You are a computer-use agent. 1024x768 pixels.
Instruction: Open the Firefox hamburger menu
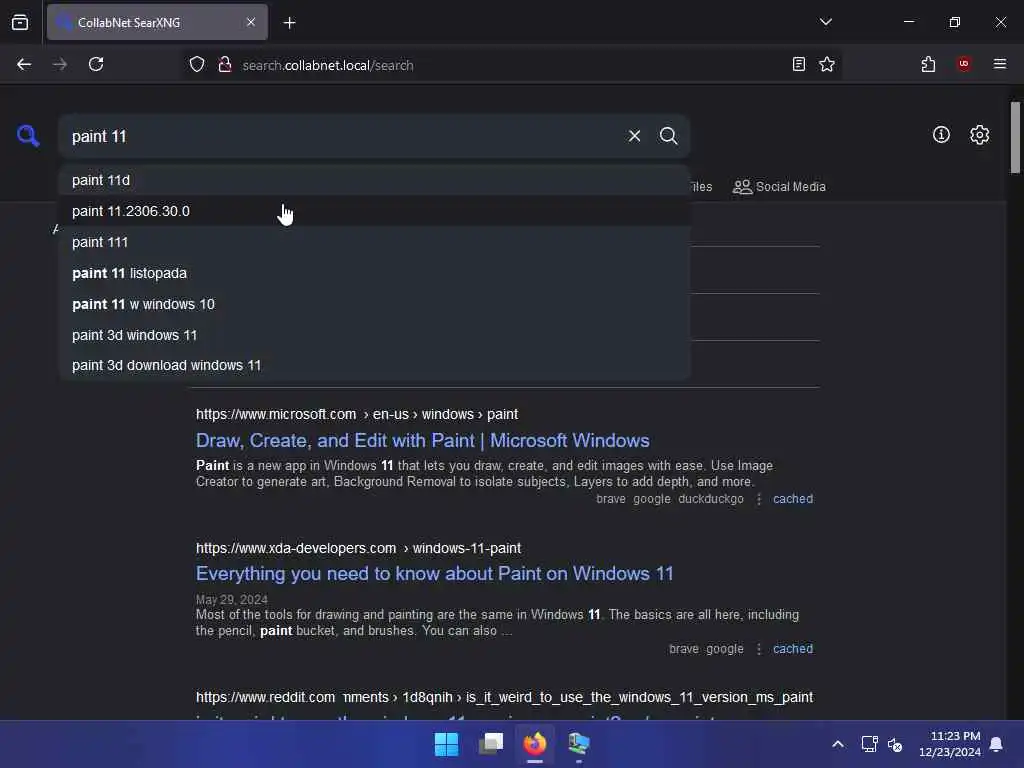(x=1000, y=64)
